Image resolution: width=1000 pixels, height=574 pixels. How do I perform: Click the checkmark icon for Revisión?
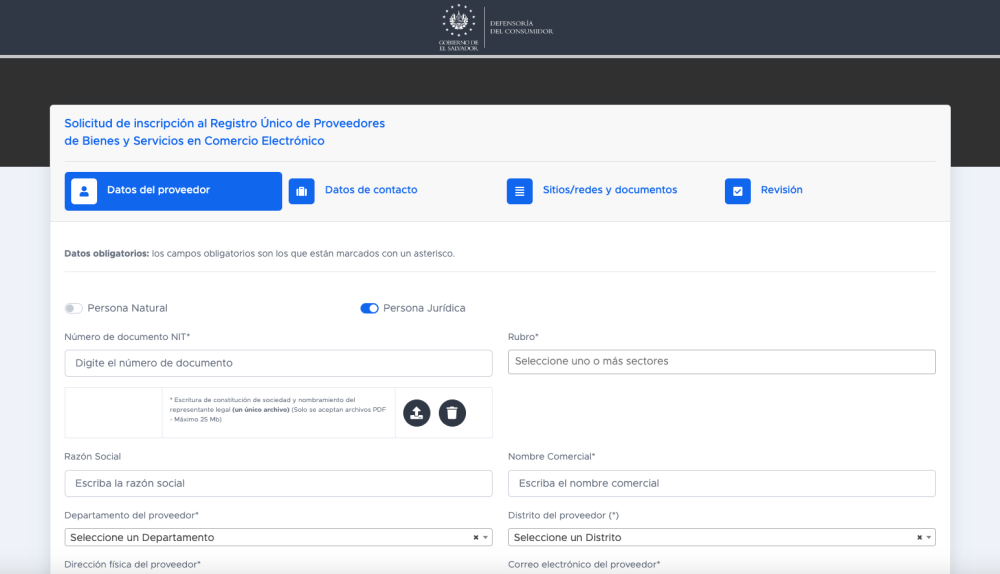(x=737, y=191)
